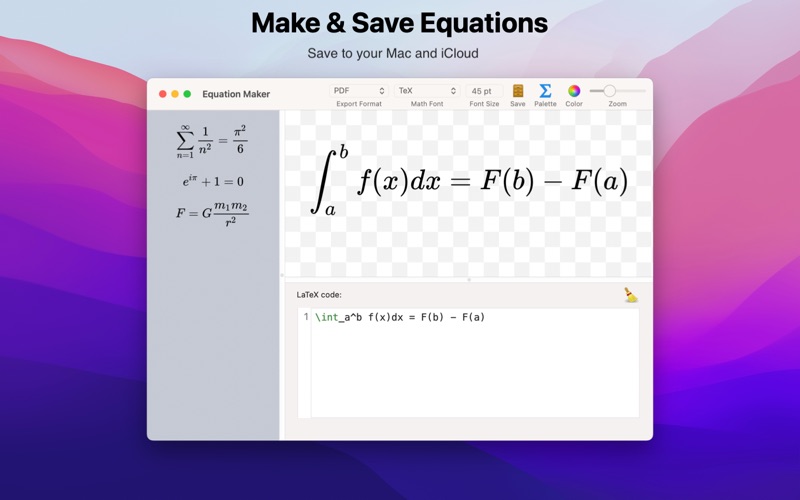
Task: Open the PDF Export Format dropdown
Action: [x=359, y=91]
